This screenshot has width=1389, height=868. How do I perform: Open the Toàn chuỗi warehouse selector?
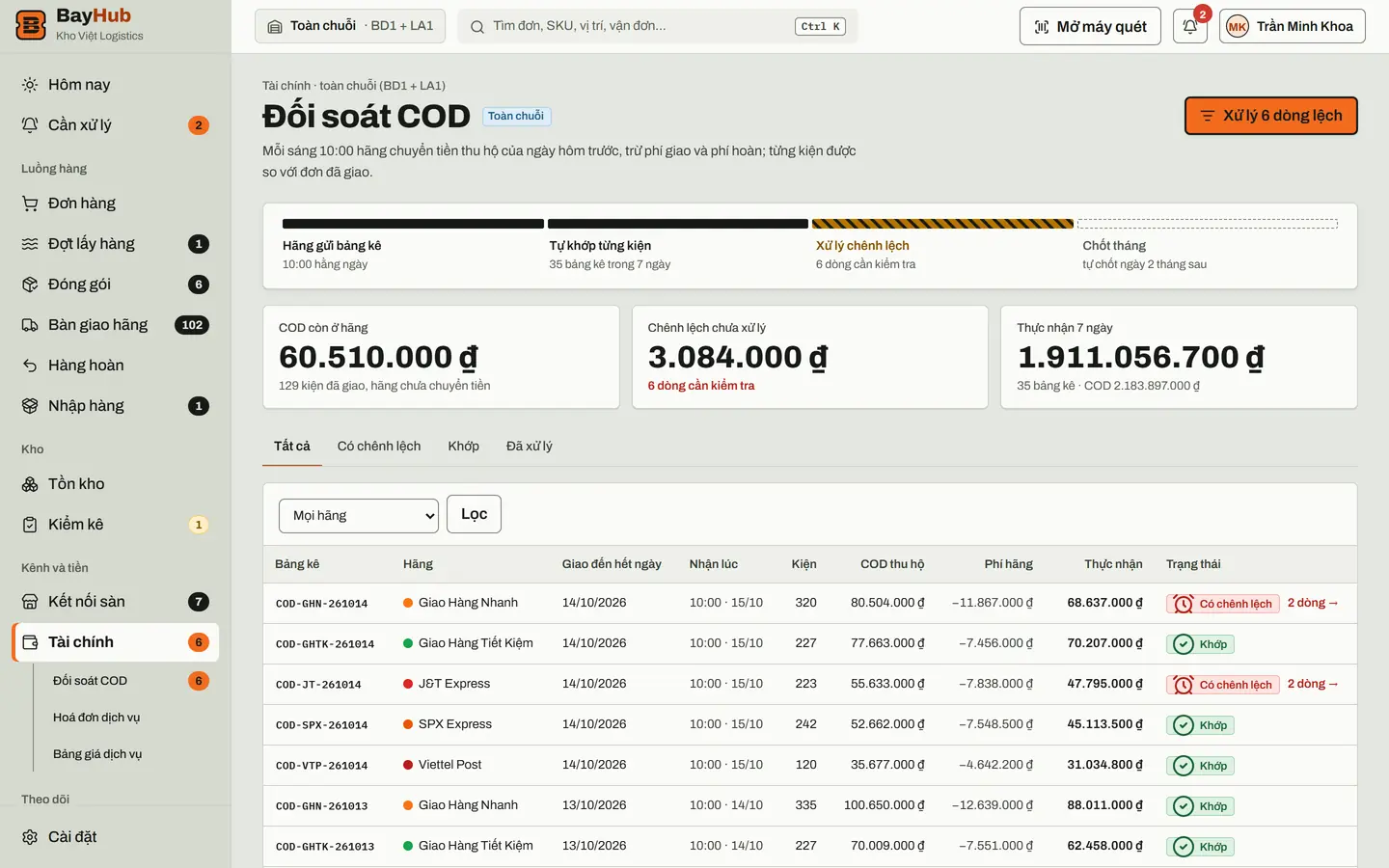click(x=350, y=26)
